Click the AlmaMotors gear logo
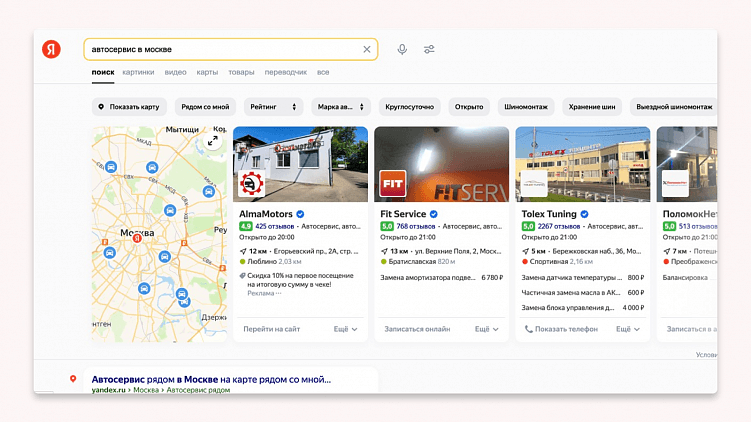Screen dimensions: 751x422 pyautogui.click(x=251, y=183)
